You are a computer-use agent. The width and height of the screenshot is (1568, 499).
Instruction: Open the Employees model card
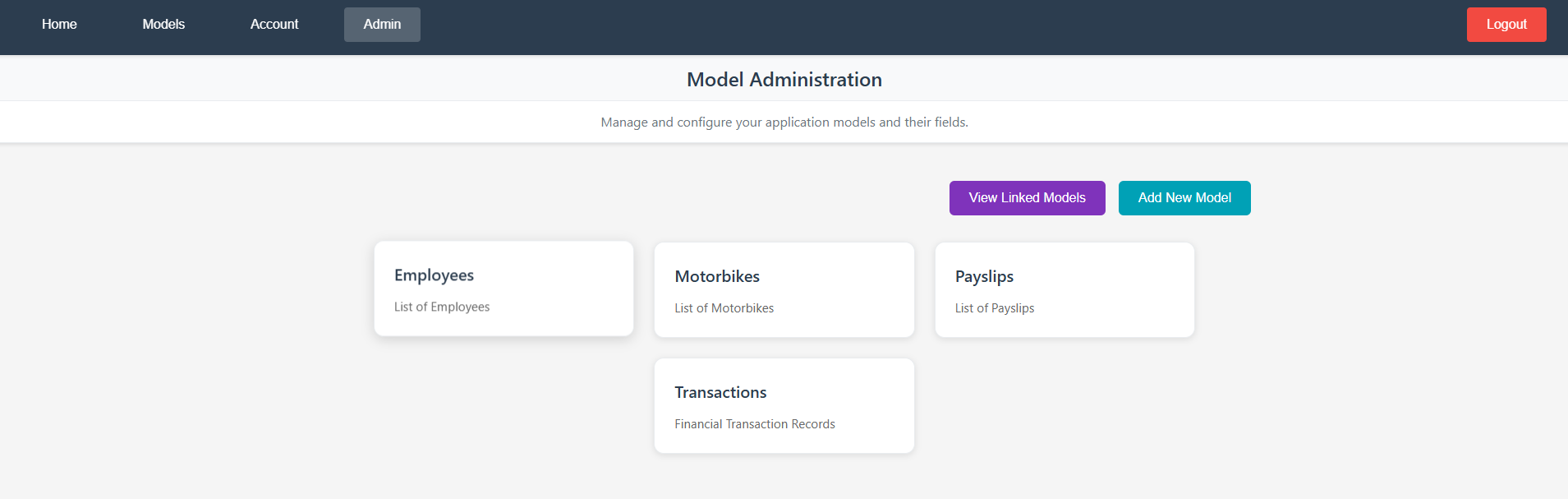504,288
